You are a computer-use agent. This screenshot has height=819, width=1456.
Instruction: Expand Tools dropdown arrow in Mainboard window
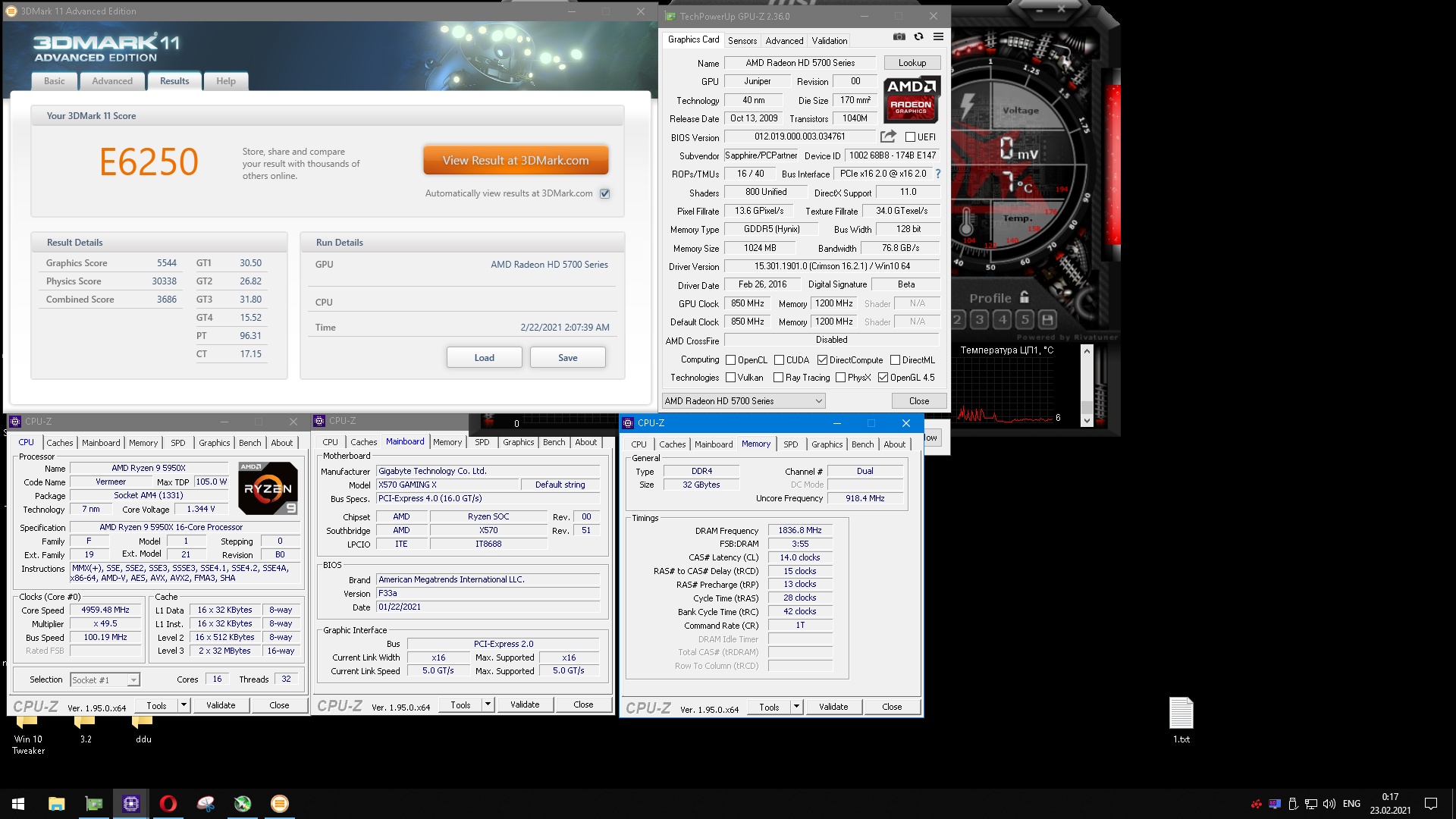coord(488,705)
